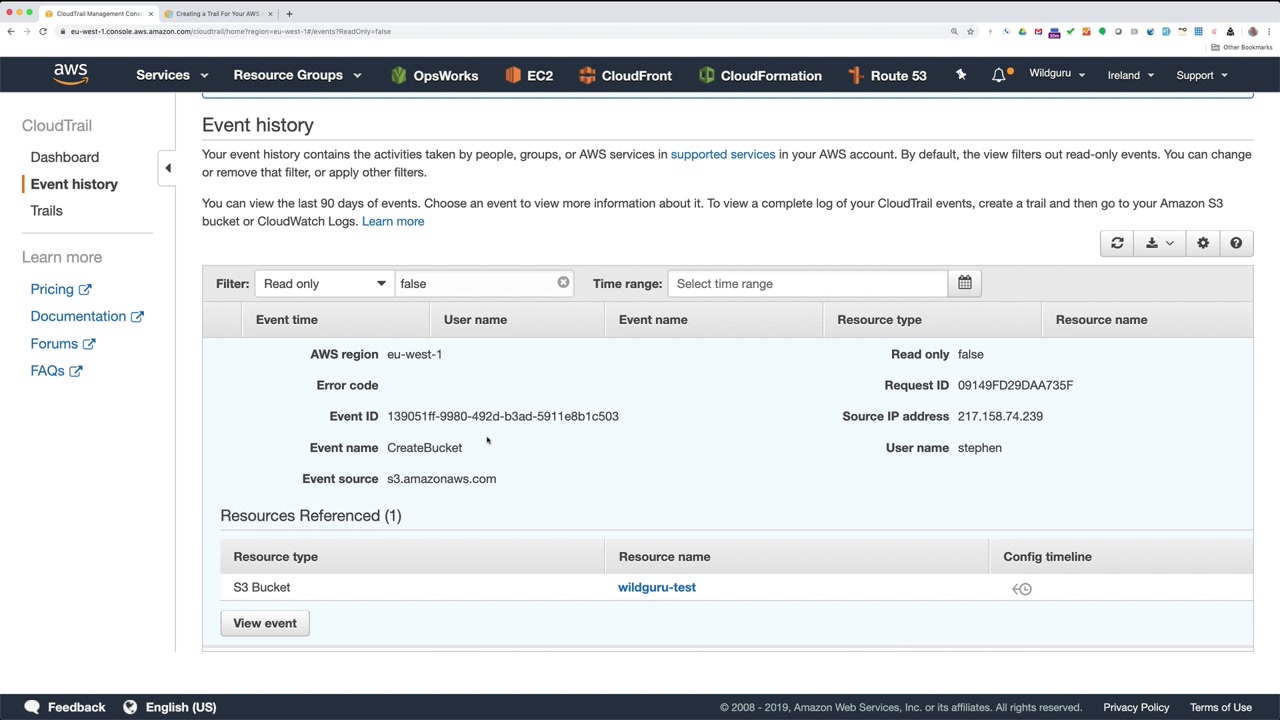Open the Dashboard sidebar item
This screenshot has width=1280, height=720.
click(x=65, y=157)
